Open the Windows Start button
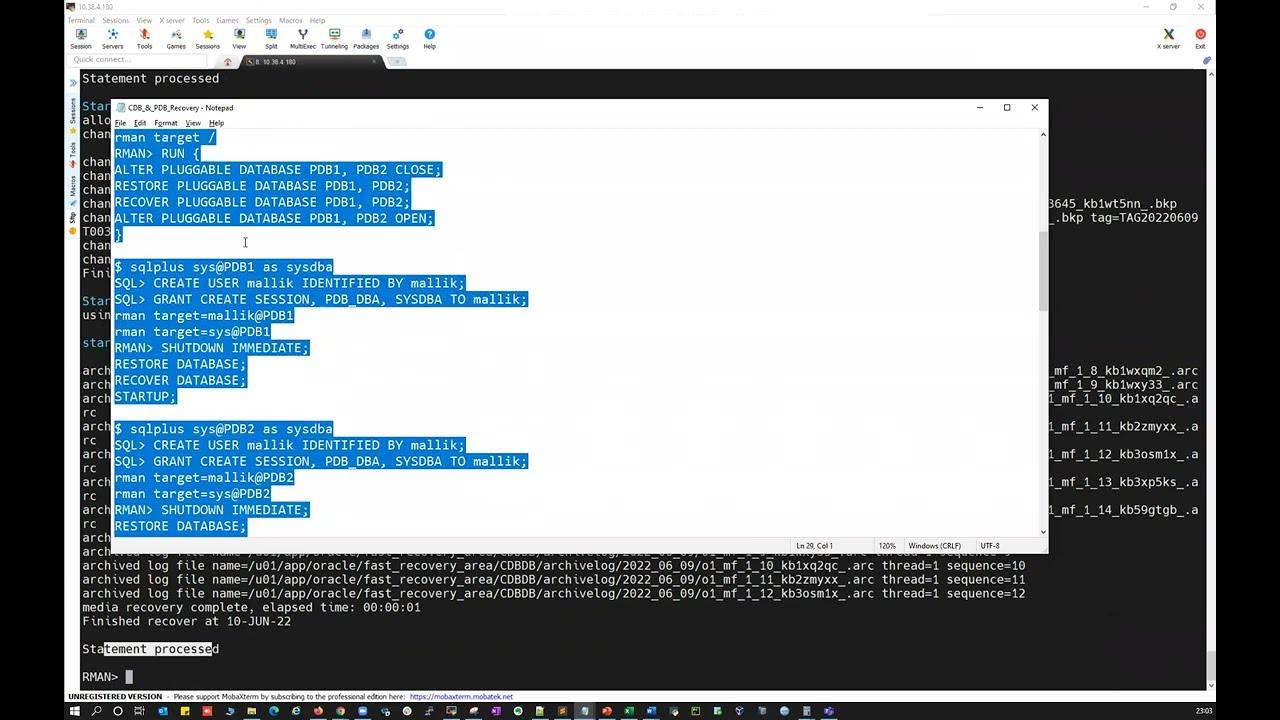 pos(74,711)
